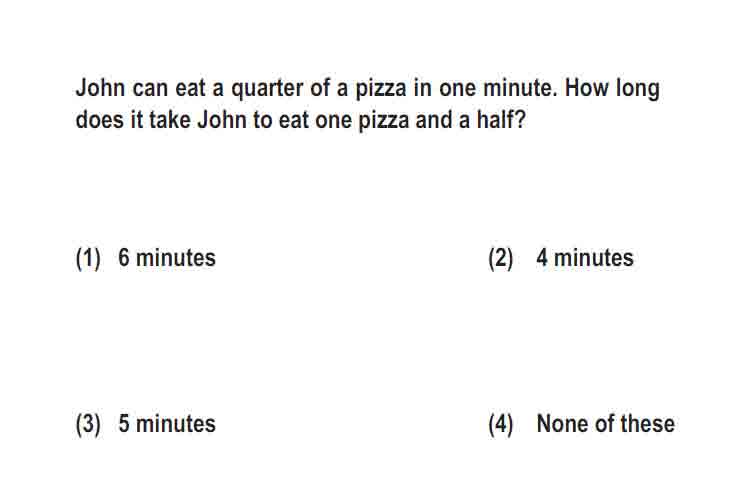Click the word "John" starting the question

click(x=100, y=88)
